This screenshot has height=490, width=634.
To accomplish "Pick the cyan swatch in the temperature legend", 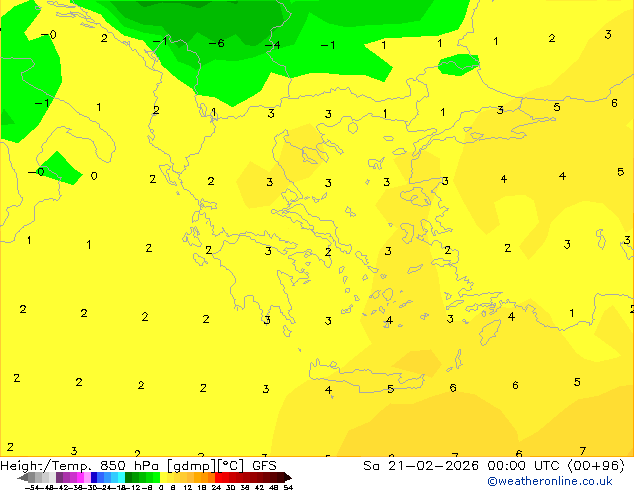I will coord(121,477).
